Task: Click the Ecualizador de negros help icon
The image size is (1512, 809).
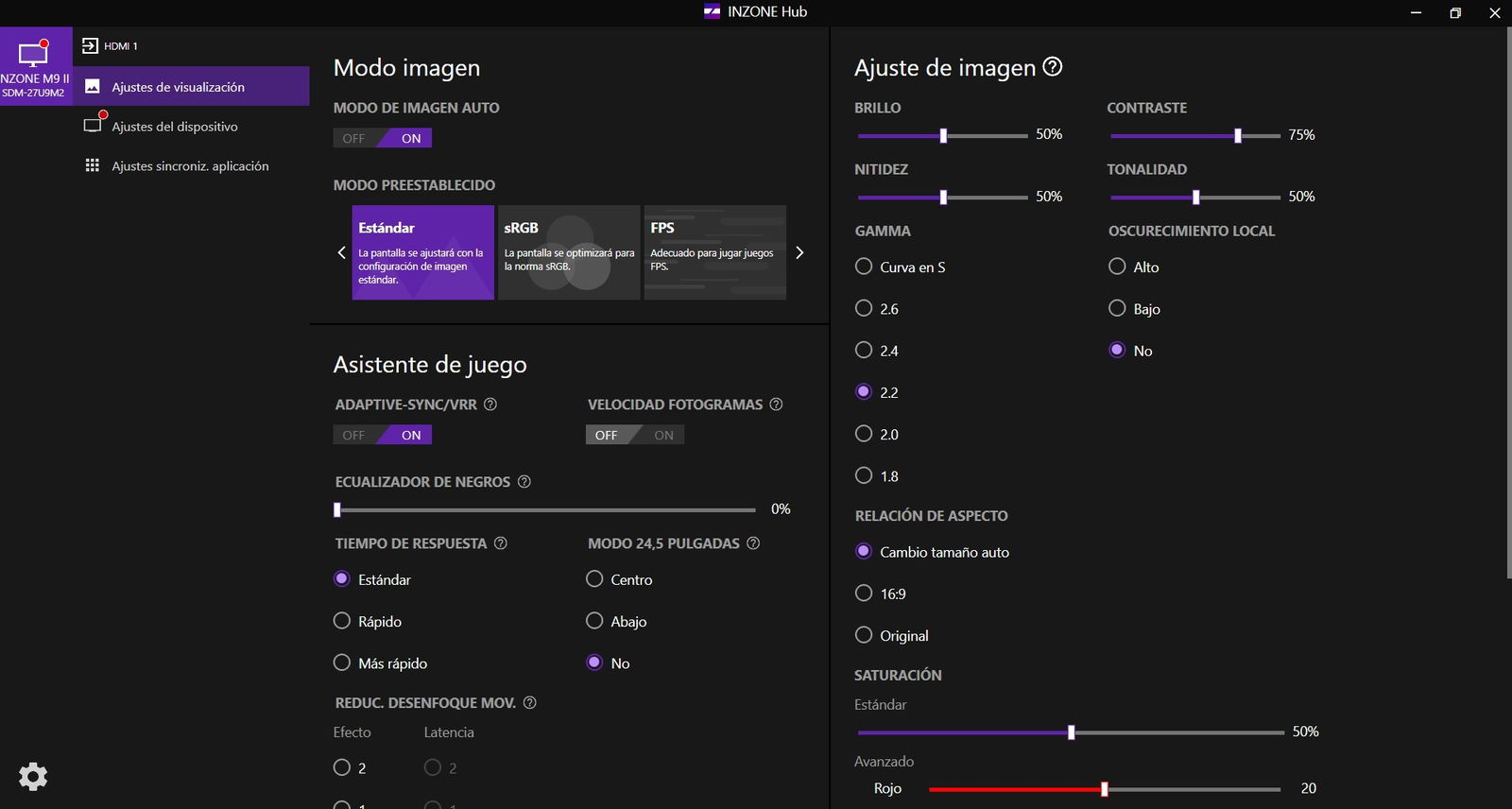Action: [x=524, y=482]
